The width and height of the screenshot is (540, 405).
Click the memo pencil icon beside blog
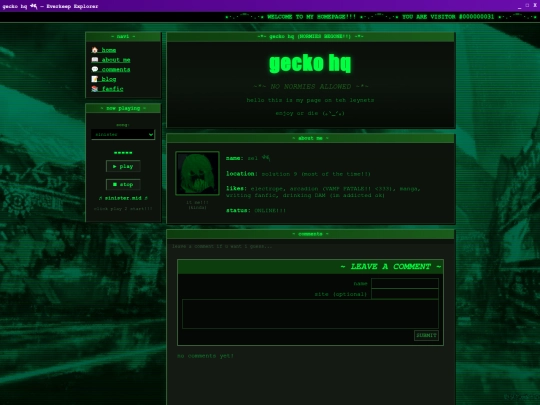tap(95, 79)
